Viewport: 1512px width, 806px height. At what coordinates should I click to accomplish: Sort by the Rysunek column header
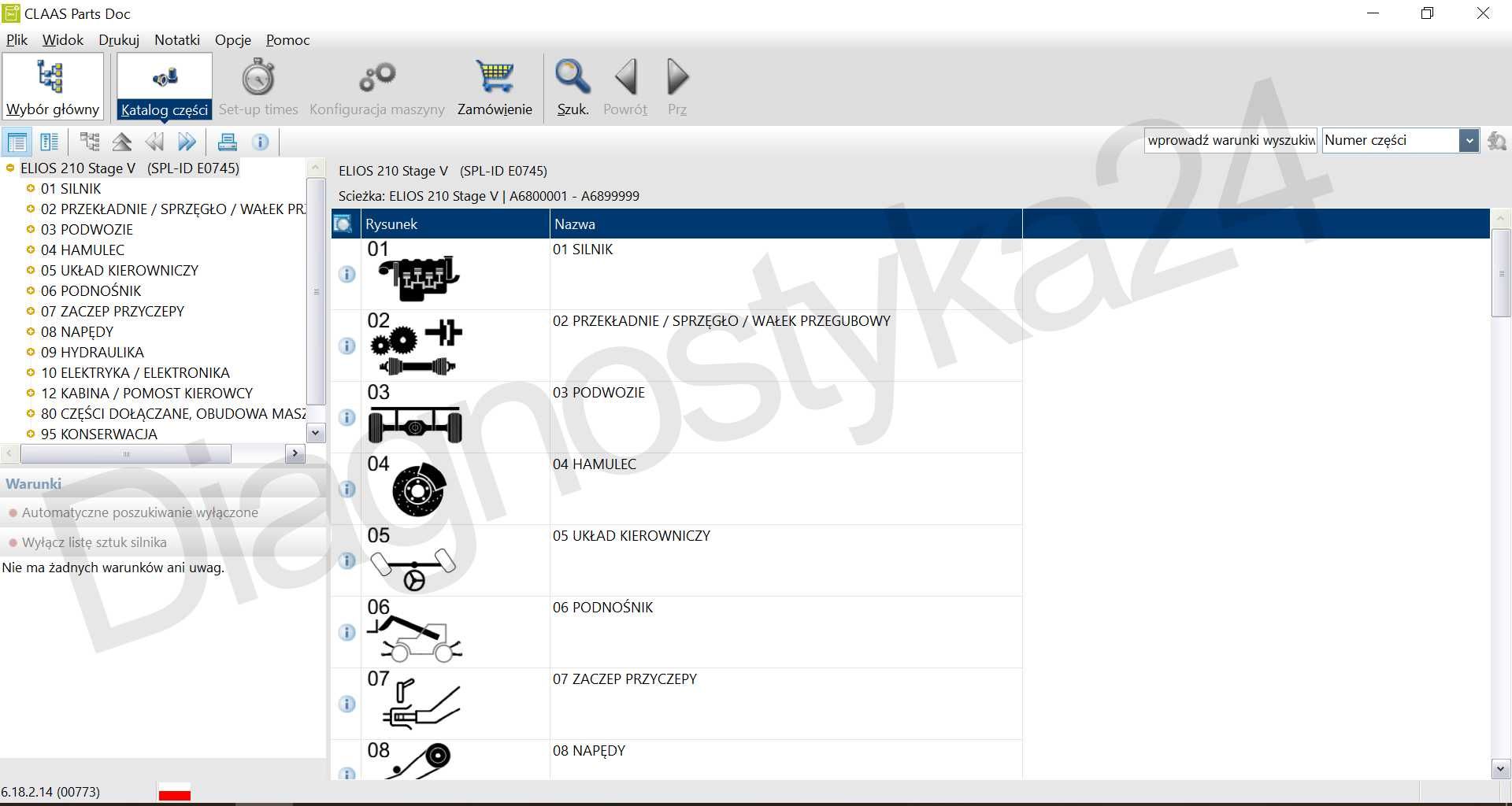point(455,224)
